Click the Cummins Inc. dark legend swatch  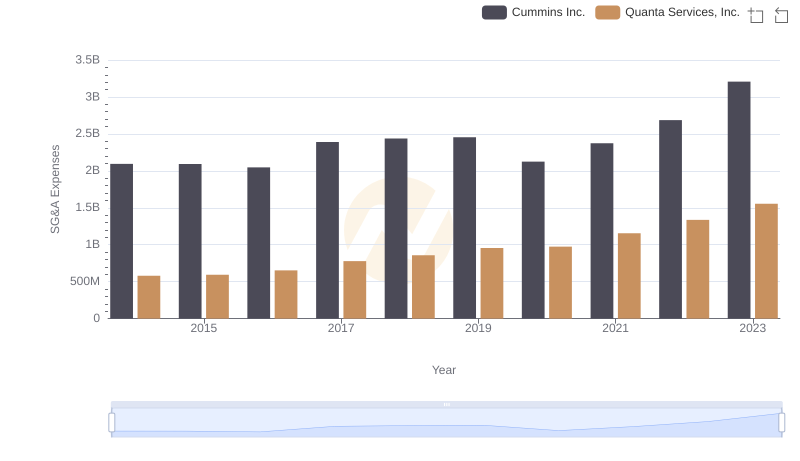494,12
